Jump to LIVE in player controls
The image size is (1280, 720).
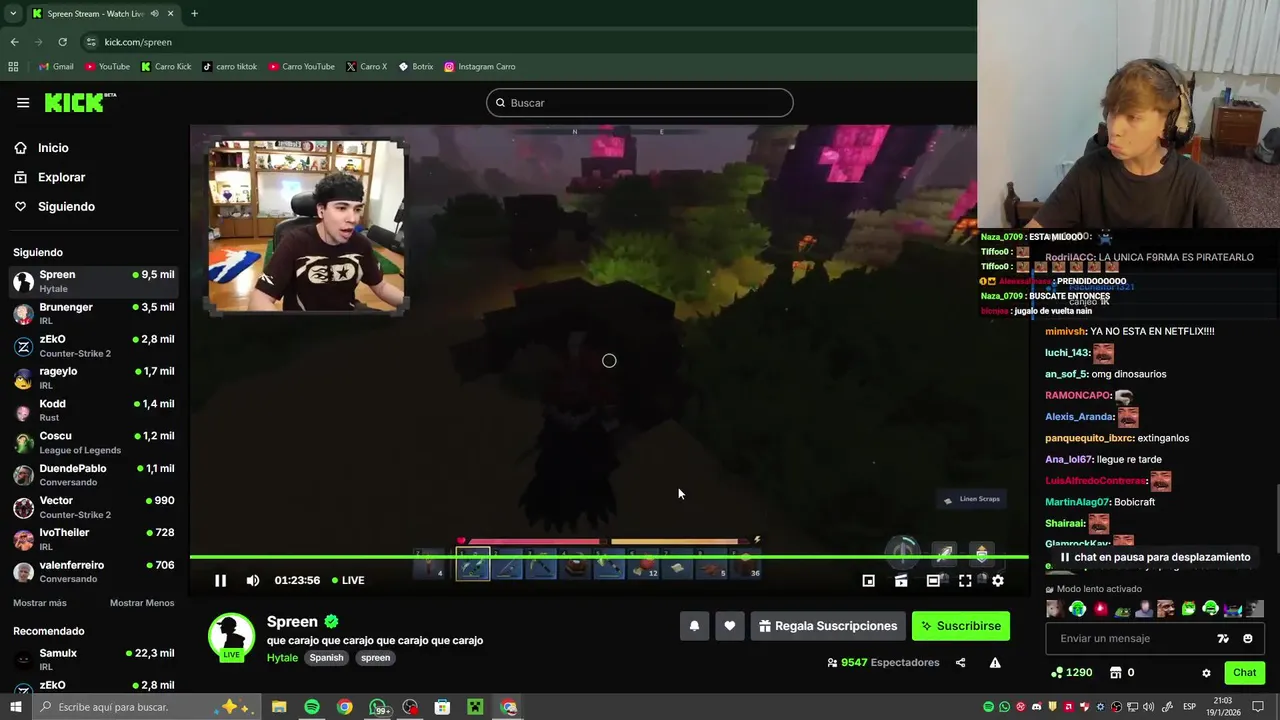click(347, 580)
